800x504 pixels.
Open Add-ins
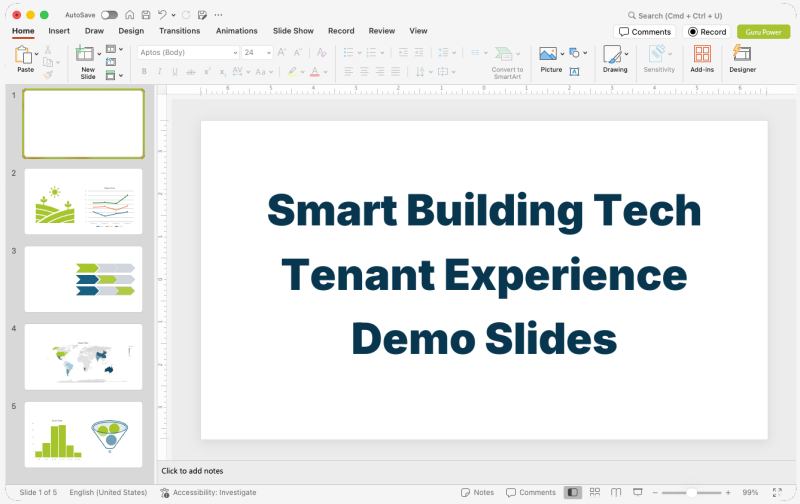702,58
